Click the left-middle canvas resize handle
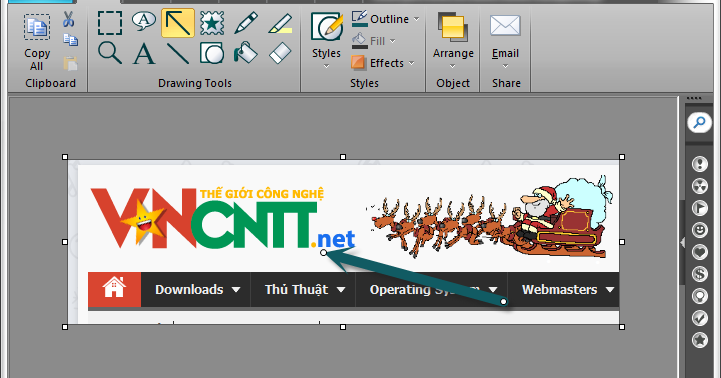 65,242
